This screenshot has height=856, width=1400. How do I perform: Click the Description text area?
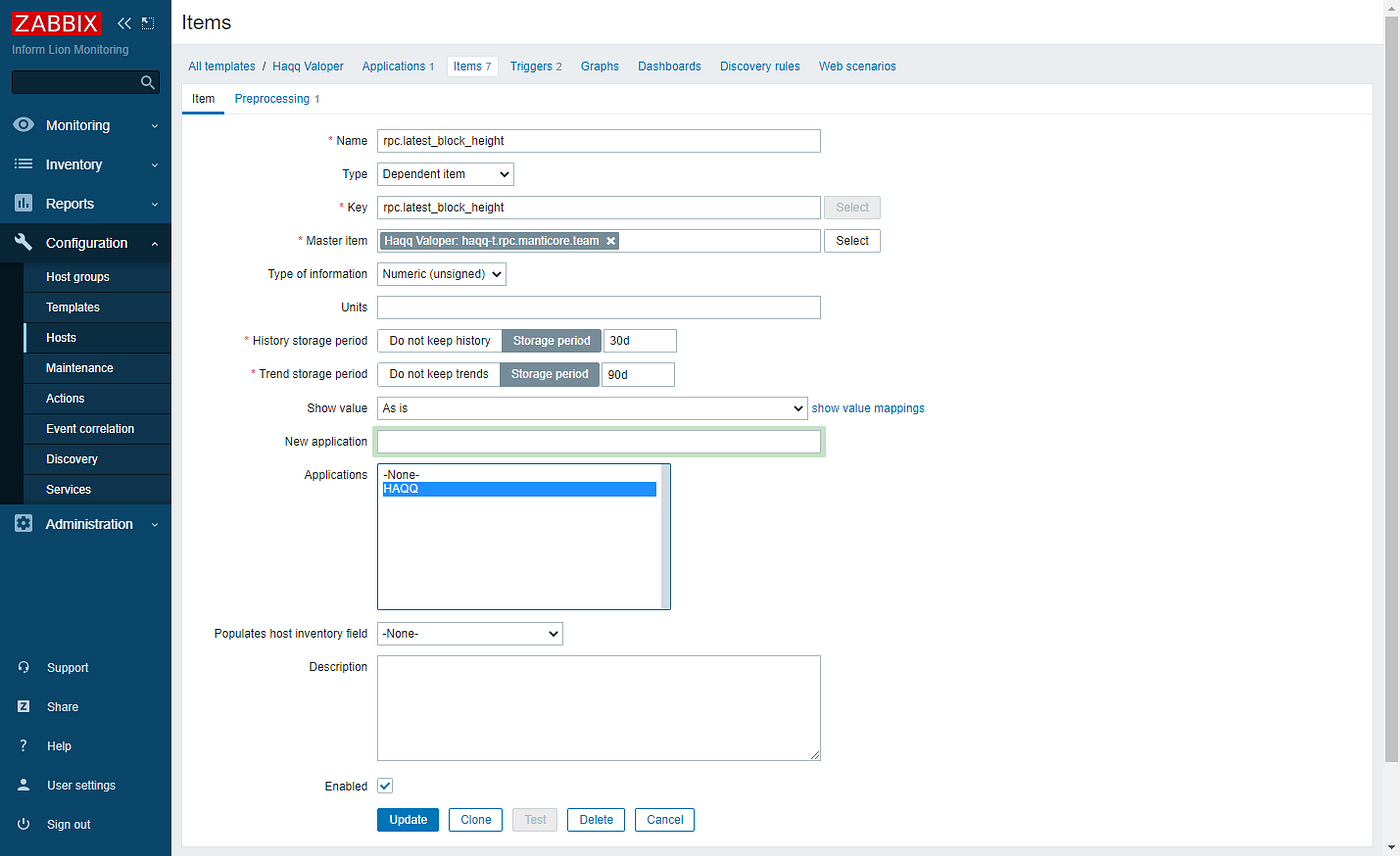click(x=598, y=708)
